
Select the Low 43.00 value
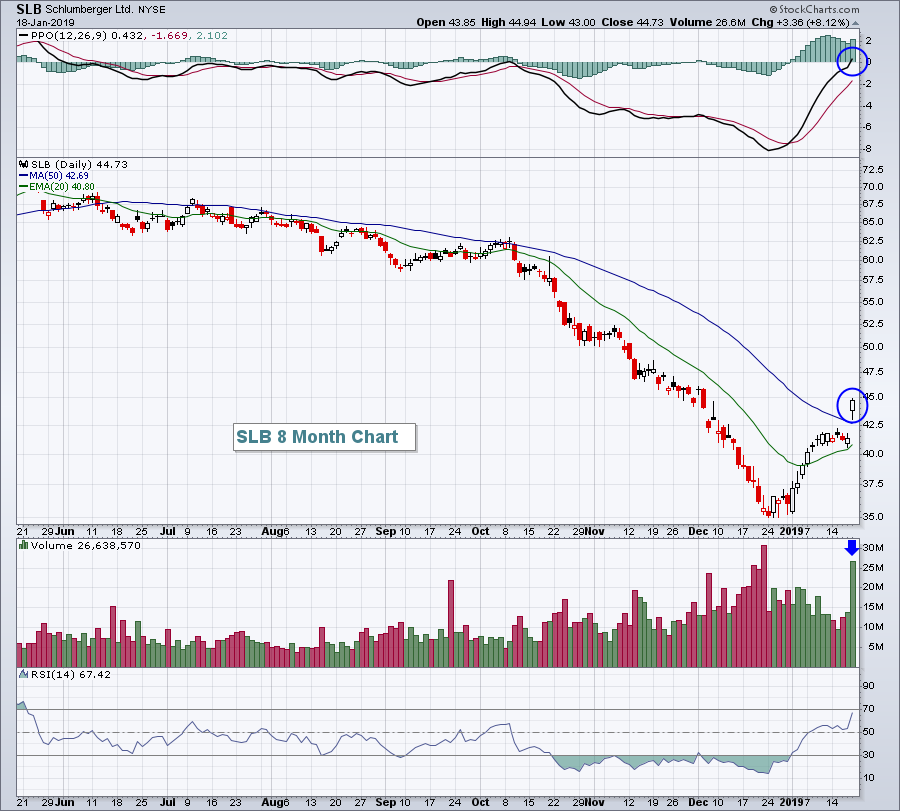tap(568, 22)
